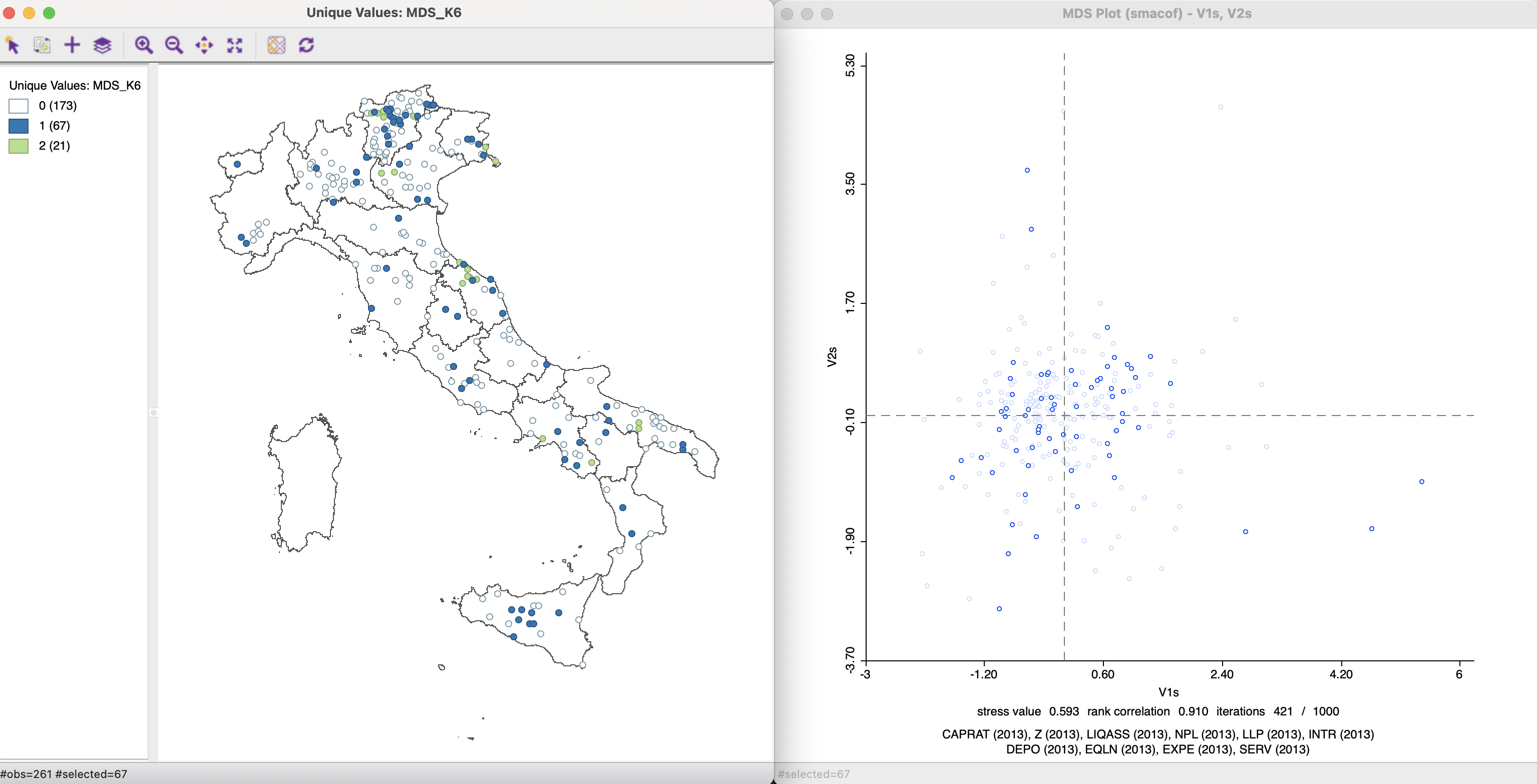Click the x-axis tick label -1.20
This screenshot has width=1537, height=784.
tap(983, 674)
